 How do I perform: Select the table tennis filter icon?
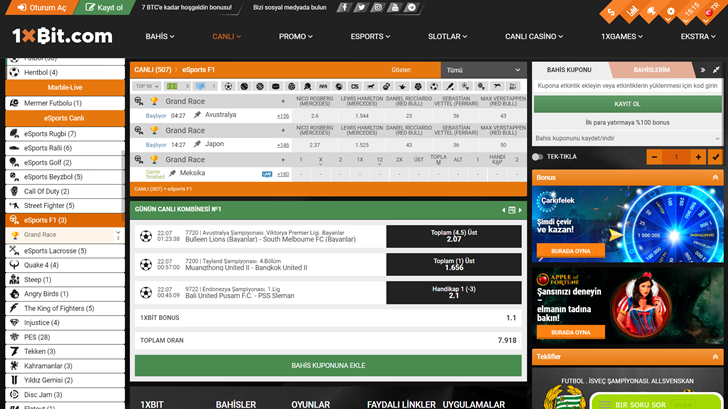pyautogui.click(x=307, y=86)
